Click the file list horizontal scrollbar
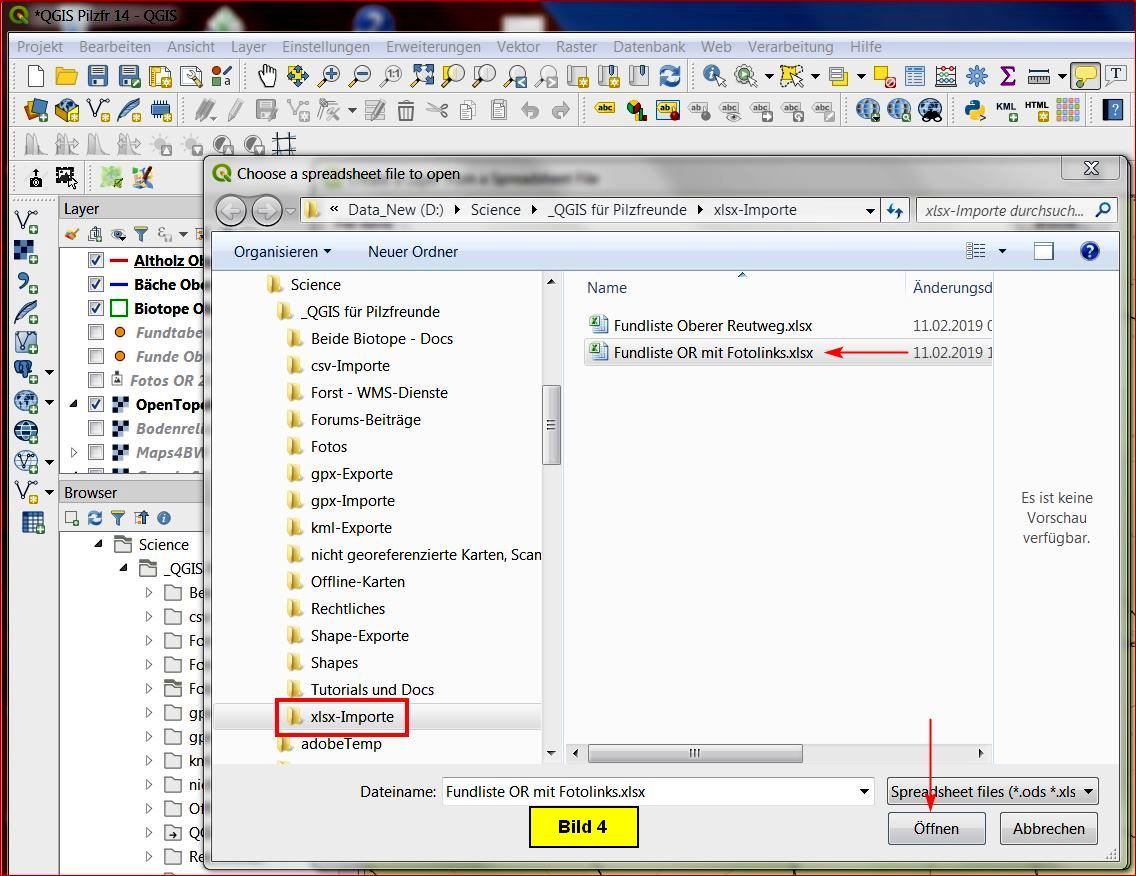 (x=694, y=753)
